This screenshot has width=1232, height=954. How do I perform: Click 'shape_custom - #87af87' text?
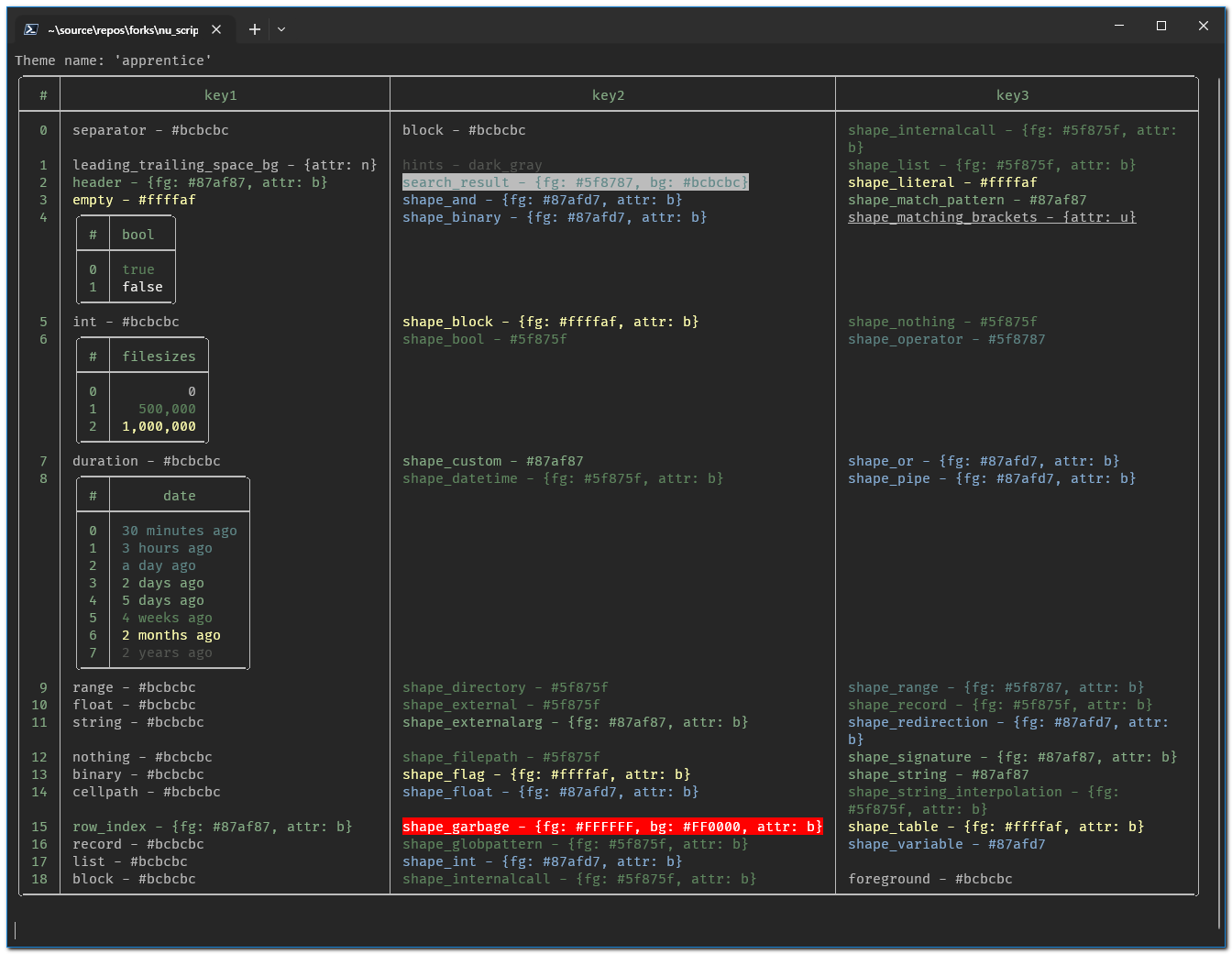(x=493, y=461)
